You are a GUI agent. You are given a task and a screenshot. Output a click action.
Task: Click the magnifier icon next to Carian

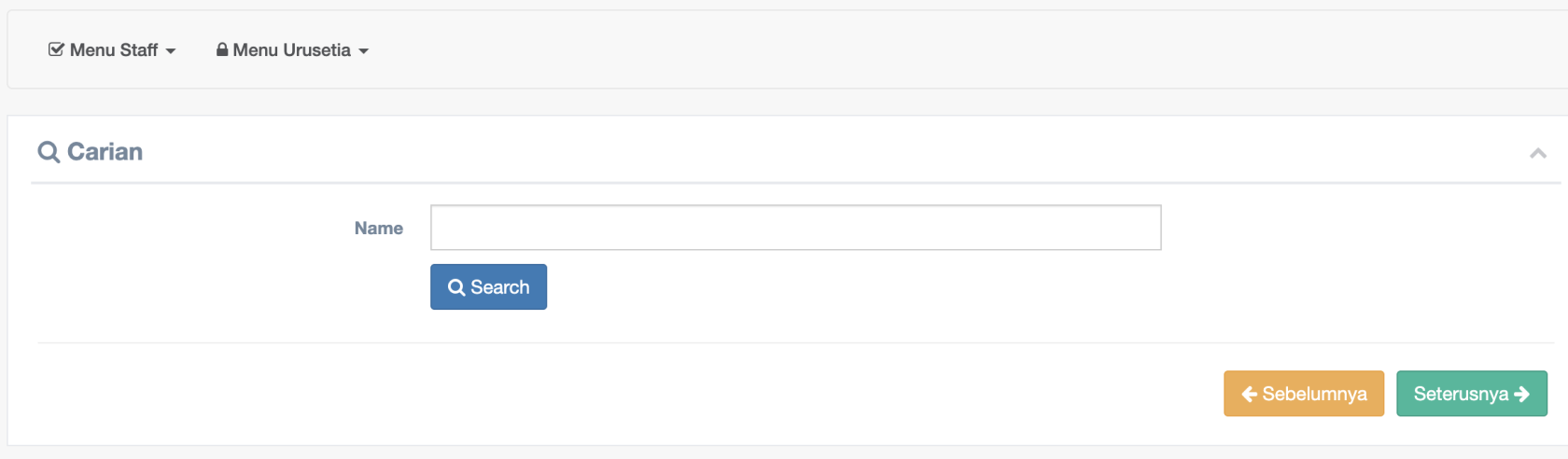click(x=49, y=152)
